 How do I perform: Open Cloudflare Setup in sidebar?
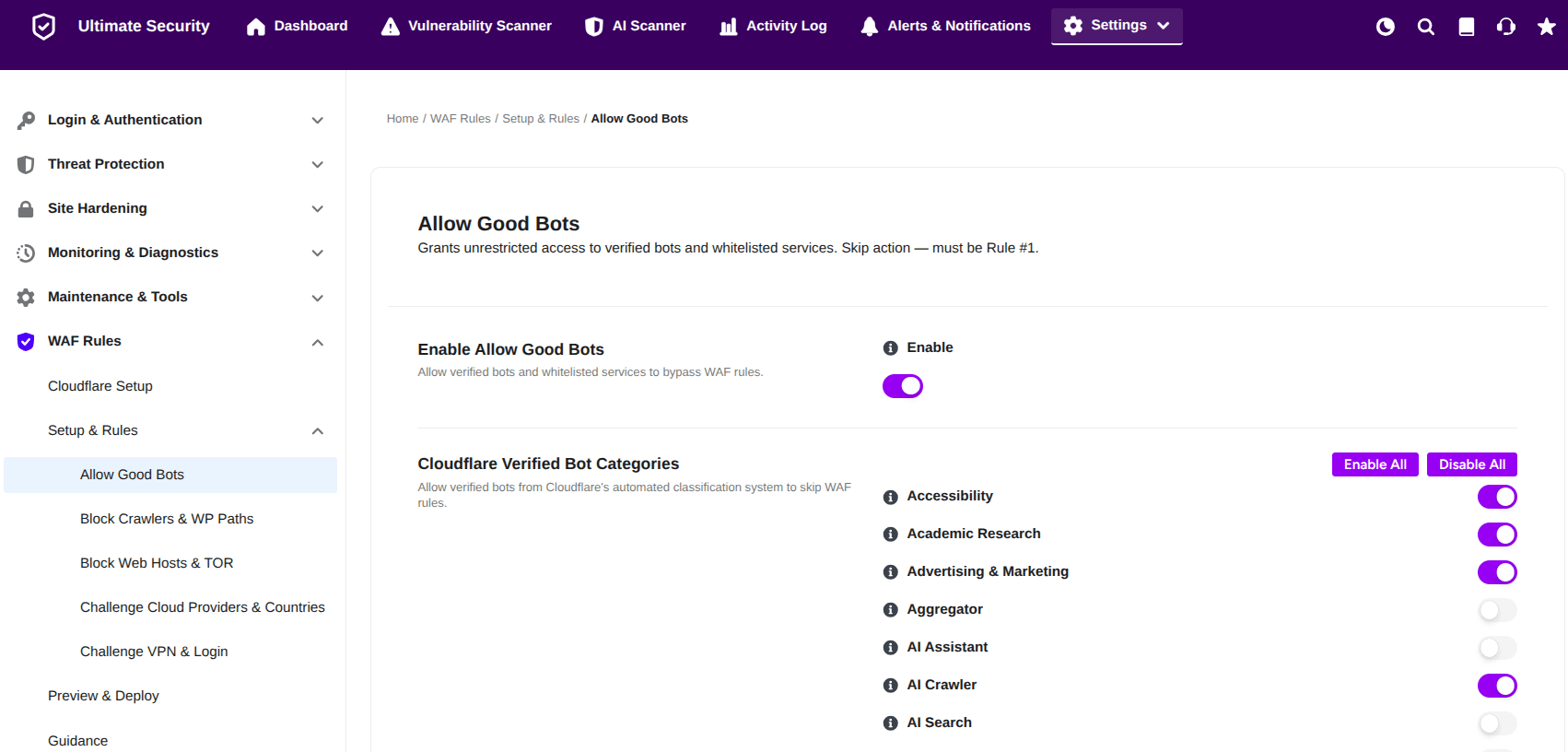click(100, 386)
